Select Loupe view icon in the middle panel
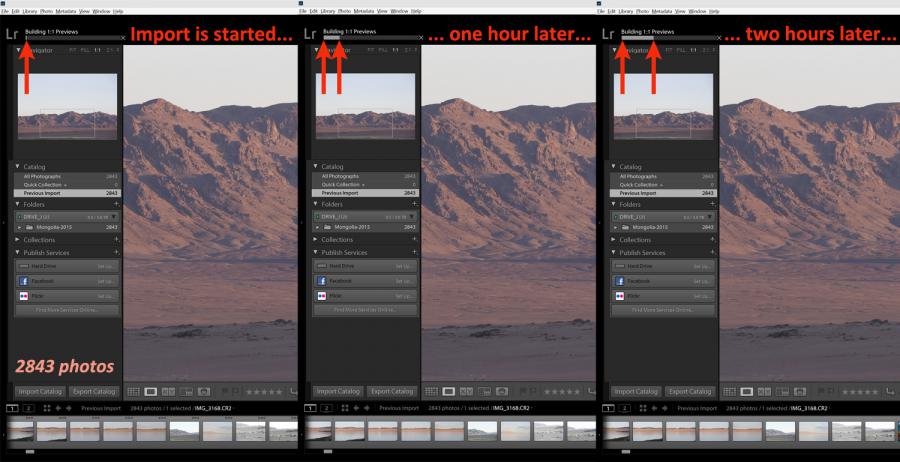Screen dimensions: 900x462 pyautogui.click(x=450, y=391)
